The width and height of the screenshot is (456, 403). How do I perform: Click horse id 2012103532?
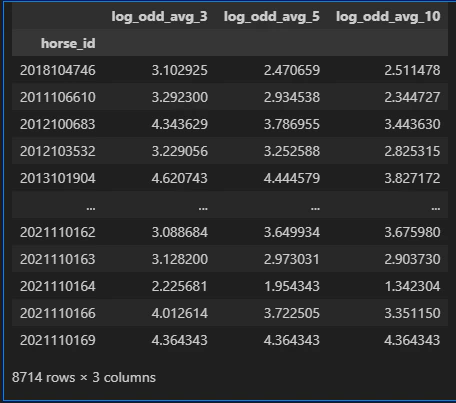click(x=58, y=151)
